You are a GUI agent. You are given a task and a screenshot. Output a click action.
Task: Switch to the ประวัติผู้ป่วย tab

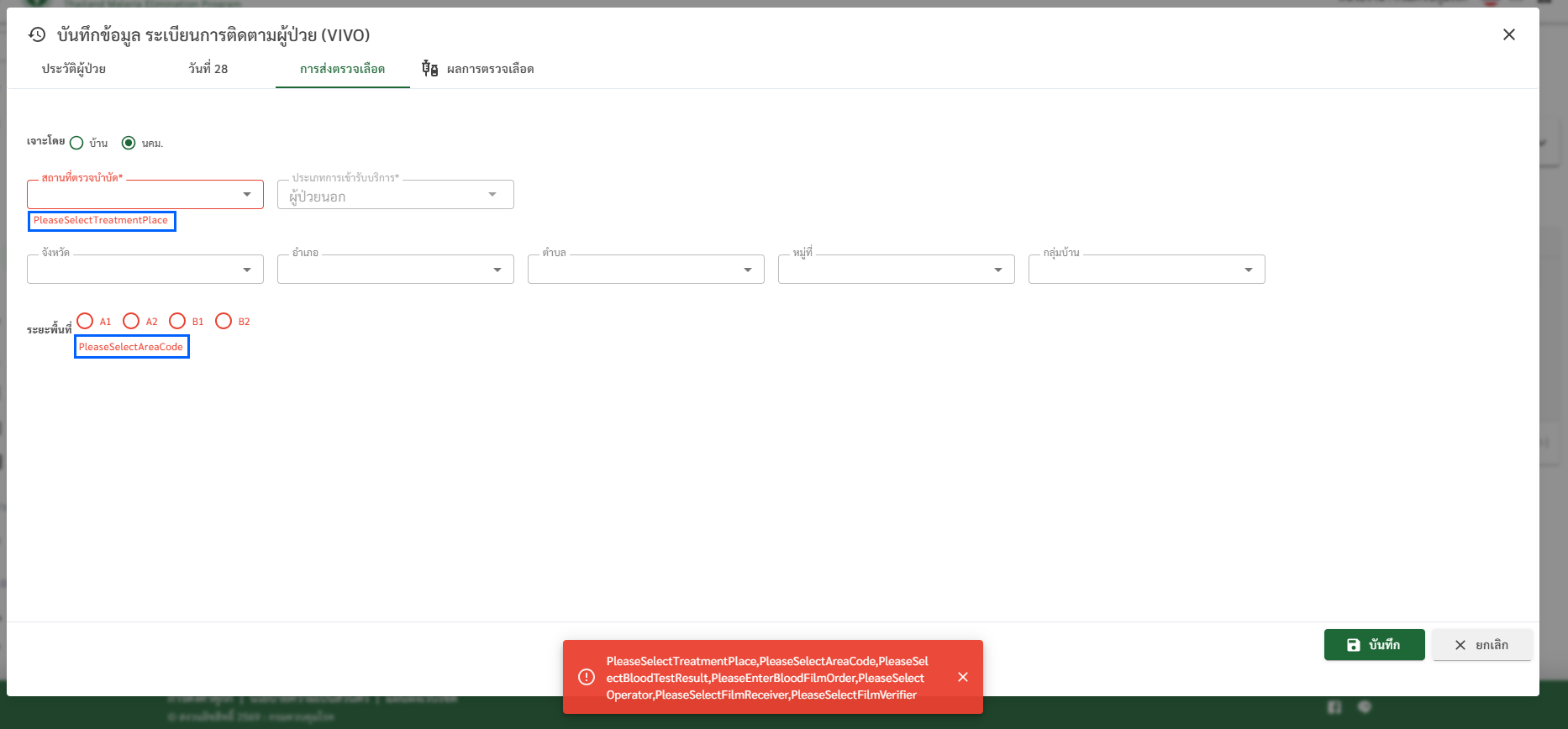pyautogui.click(x=74, y=69)
